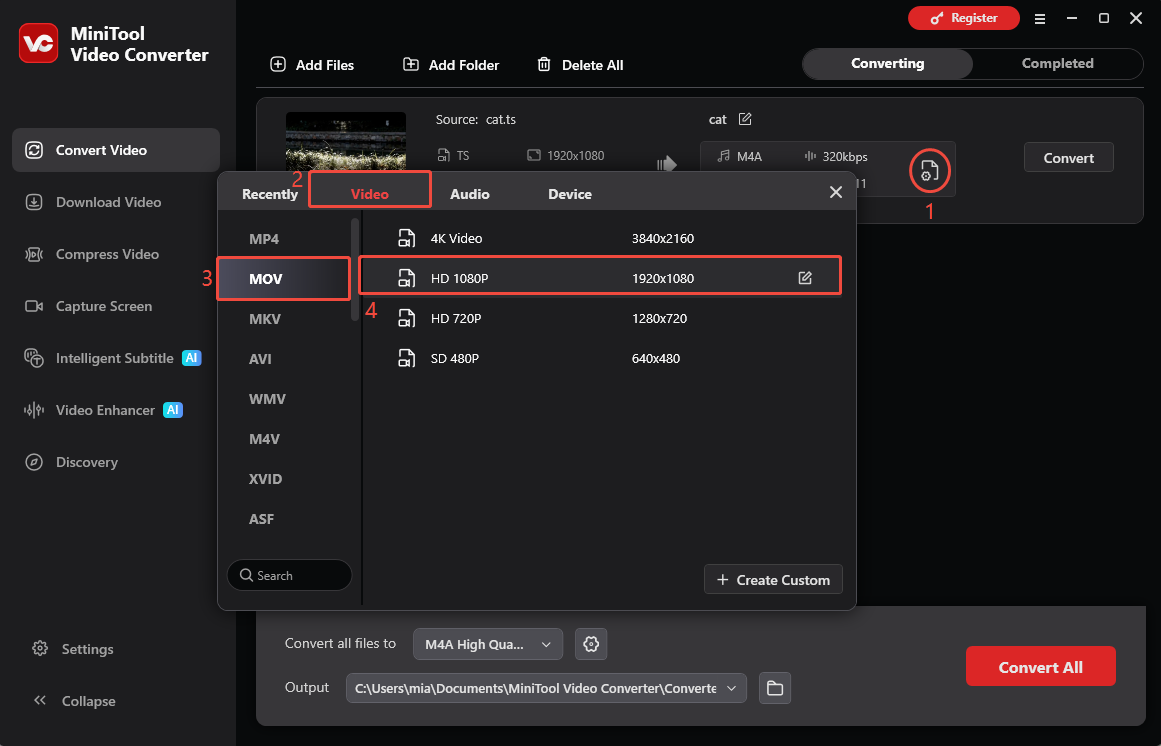Click the Intelligent Subtitle sidebar icon
This screenshot has height=746, width=1161.
[34, 358]
